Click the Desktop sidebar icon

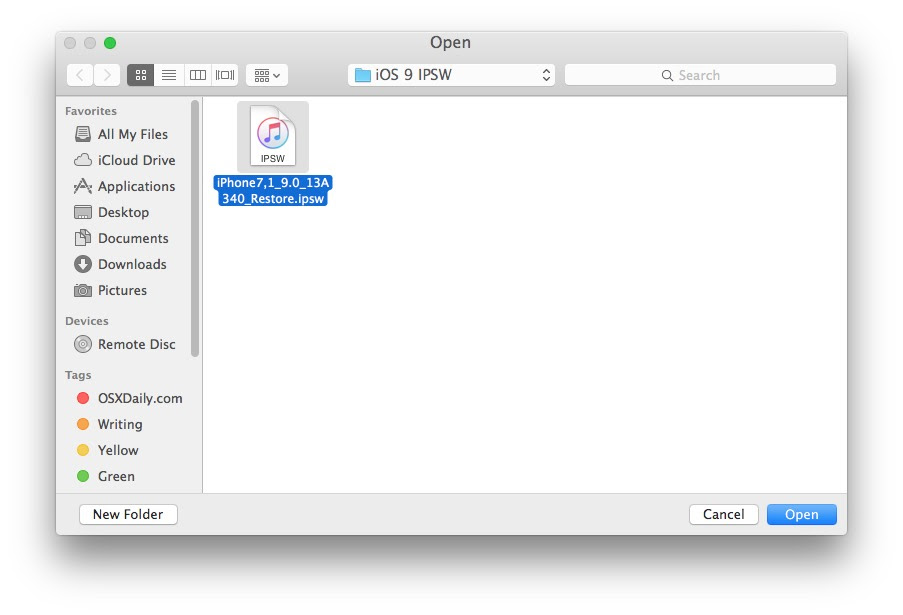point(83,212)
